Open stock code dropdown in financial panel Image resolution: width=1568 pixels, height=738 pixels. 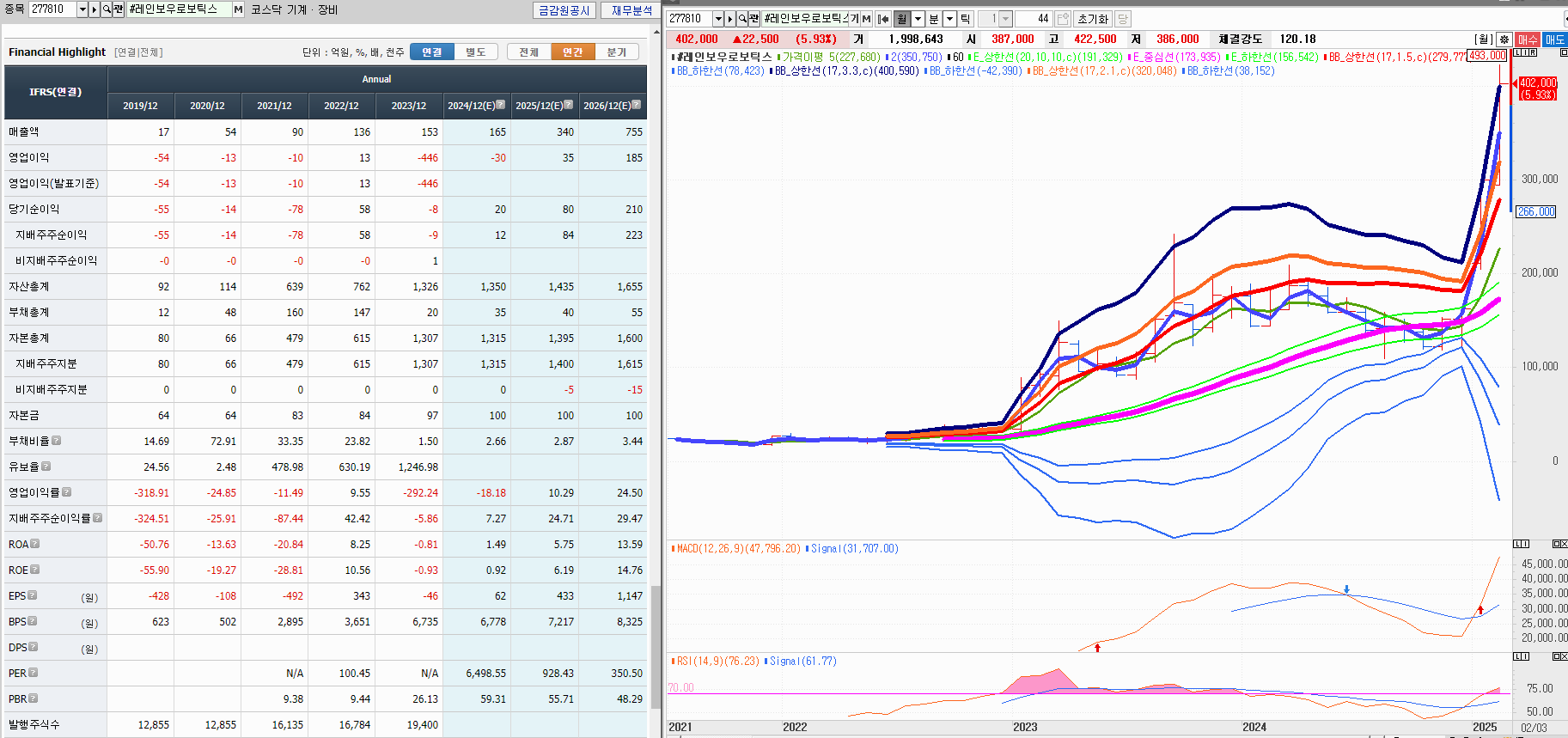(x=82, y=9)
